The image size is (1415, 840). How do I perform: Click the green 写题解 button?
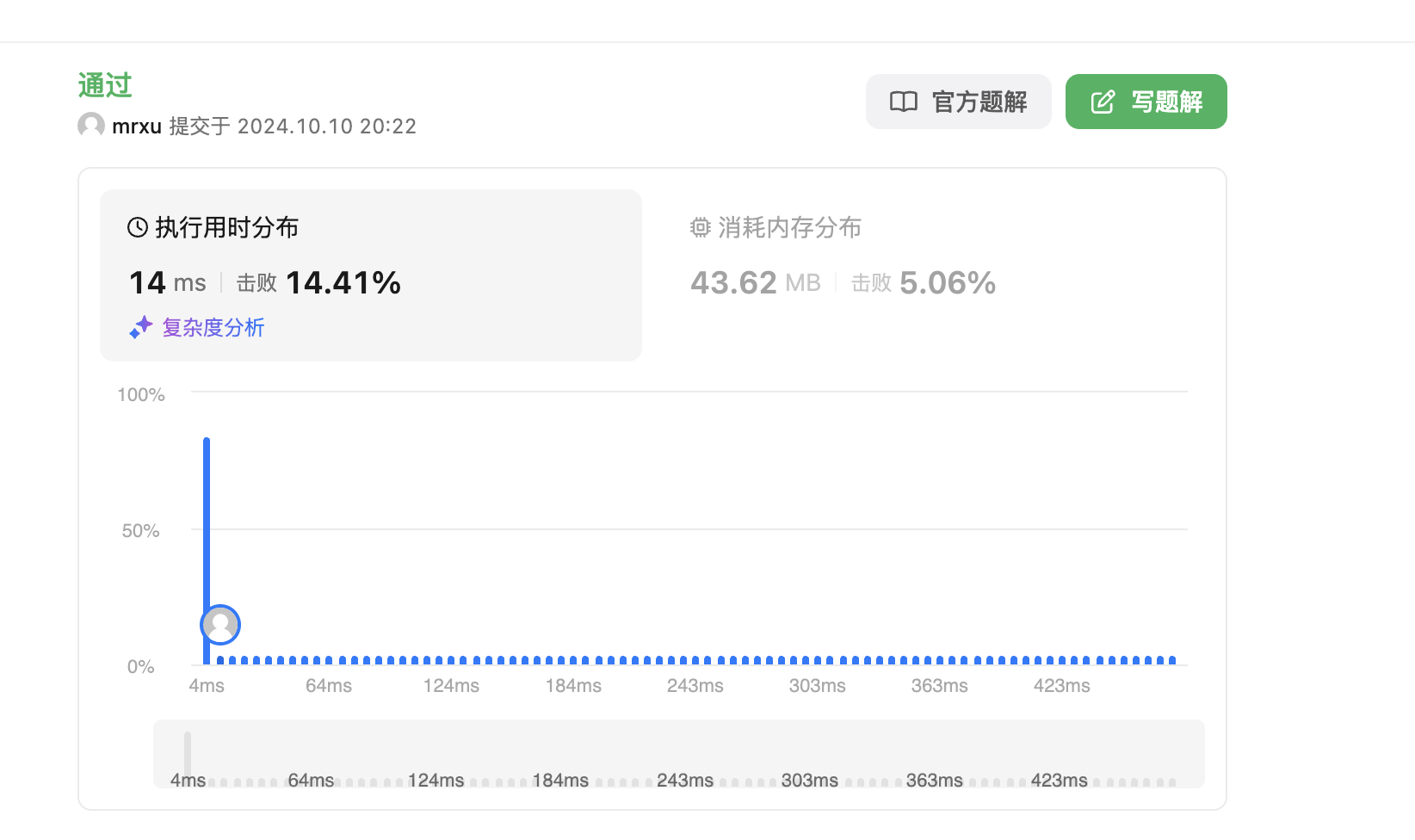(x=1146, y=102)
